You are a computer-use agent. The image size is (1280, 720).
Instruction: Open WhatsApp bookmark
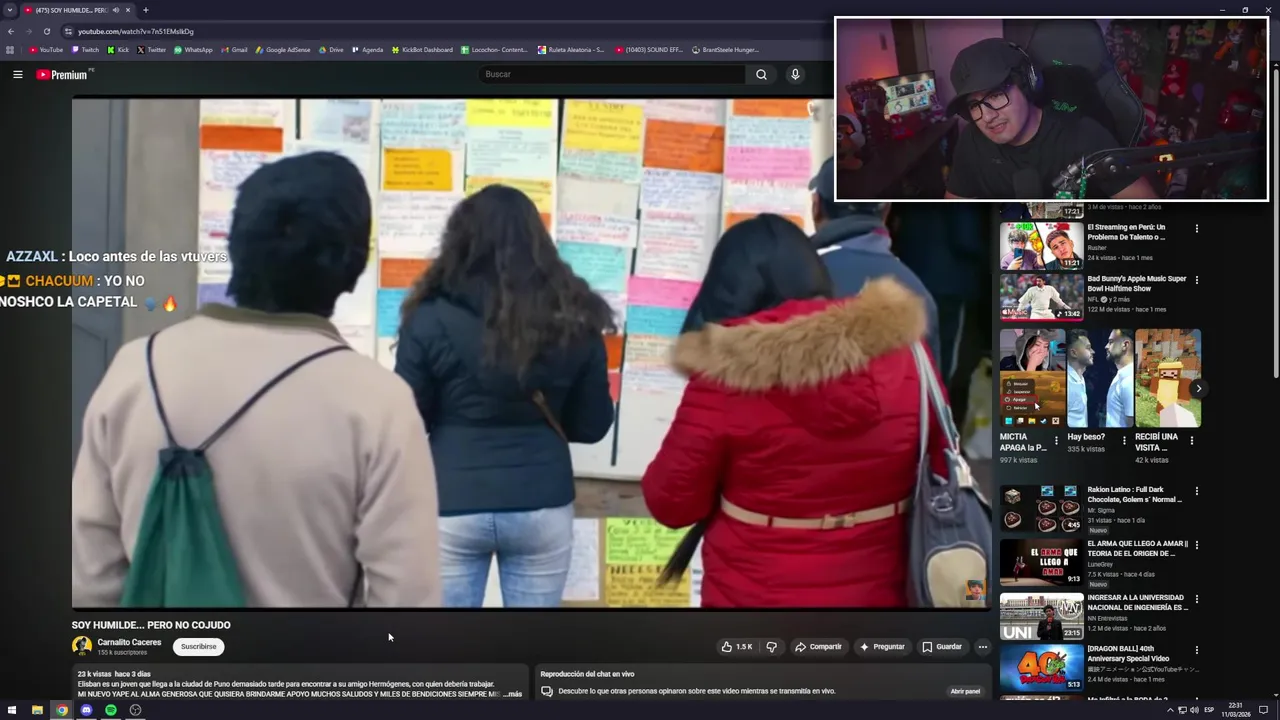pyautogui.click(x=193, y=49)
